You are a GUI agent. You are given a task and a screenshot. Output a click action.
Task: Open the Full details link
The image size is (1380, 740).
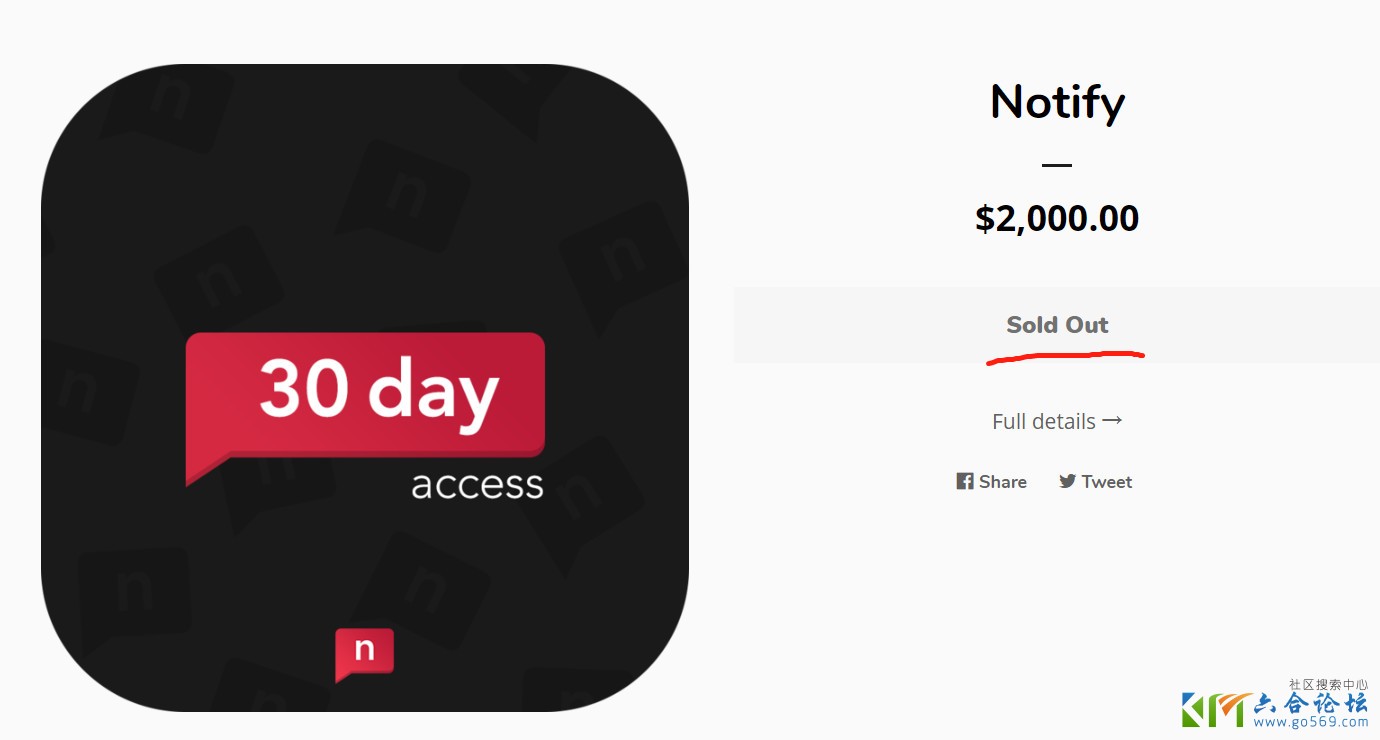point(1044,421)
